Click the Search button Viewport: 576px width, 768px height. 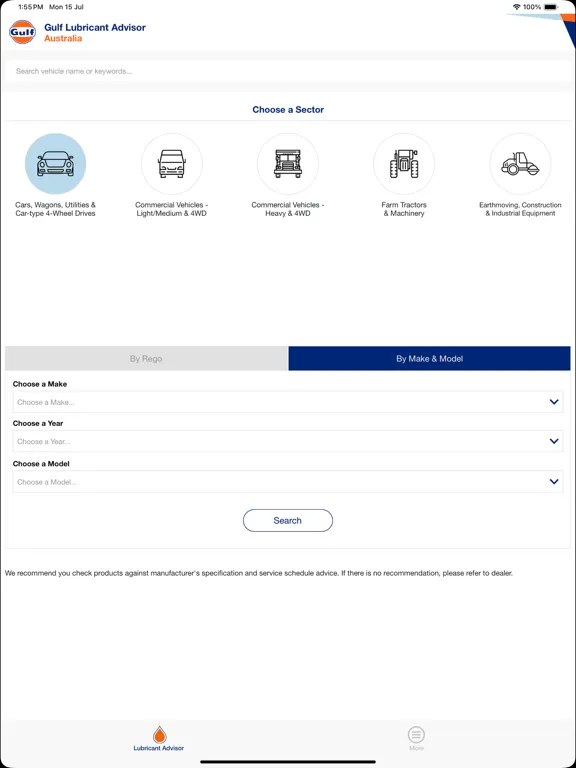288,521
